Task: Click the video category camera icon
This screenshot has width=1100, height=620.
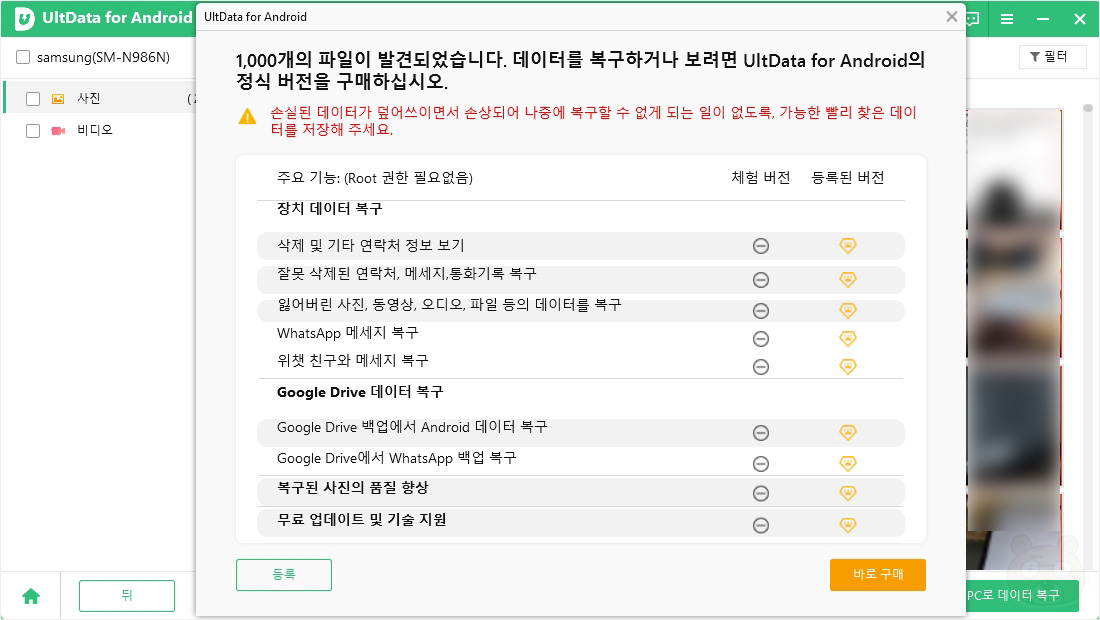Action: 58,130
